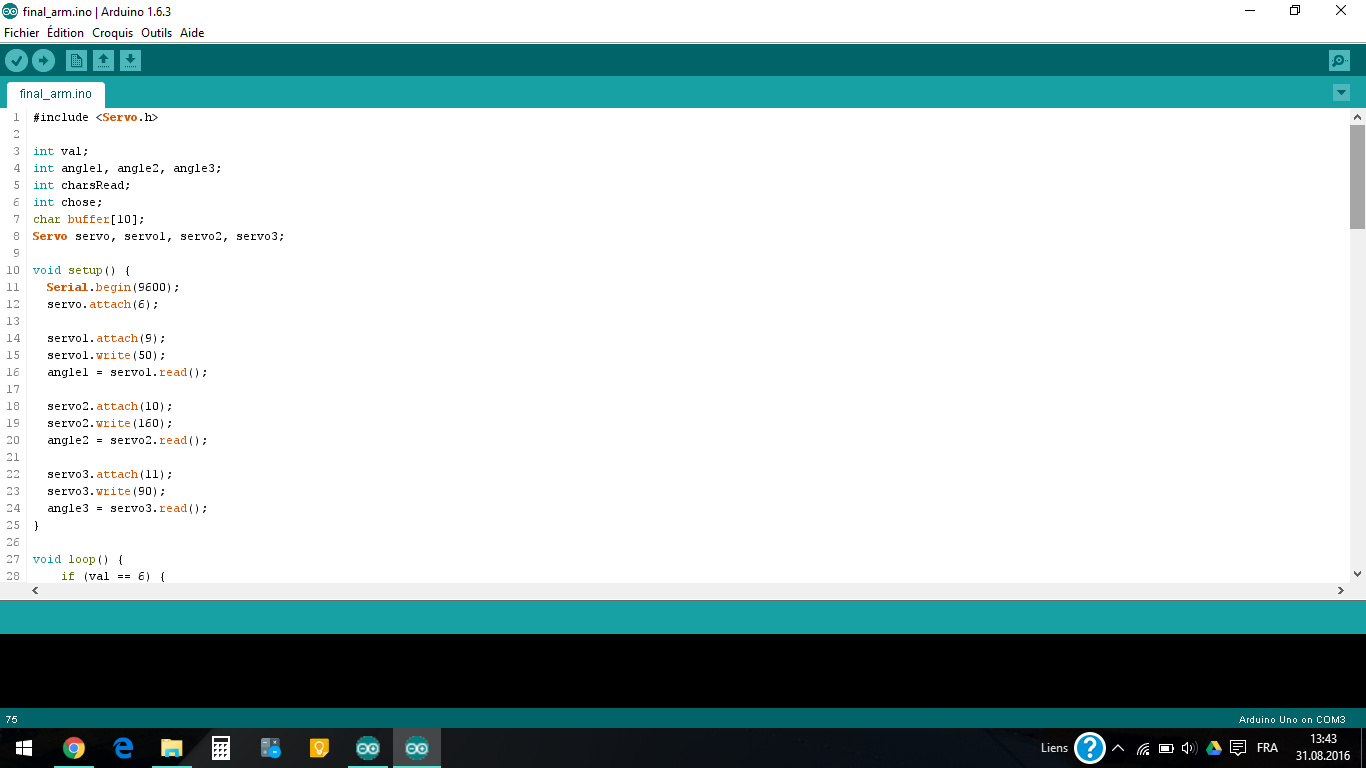The height and width of the screenshot is (768, 1366).
Task: Place cursor on "Serial.begin(9600);" line
Action: [113, 287]
